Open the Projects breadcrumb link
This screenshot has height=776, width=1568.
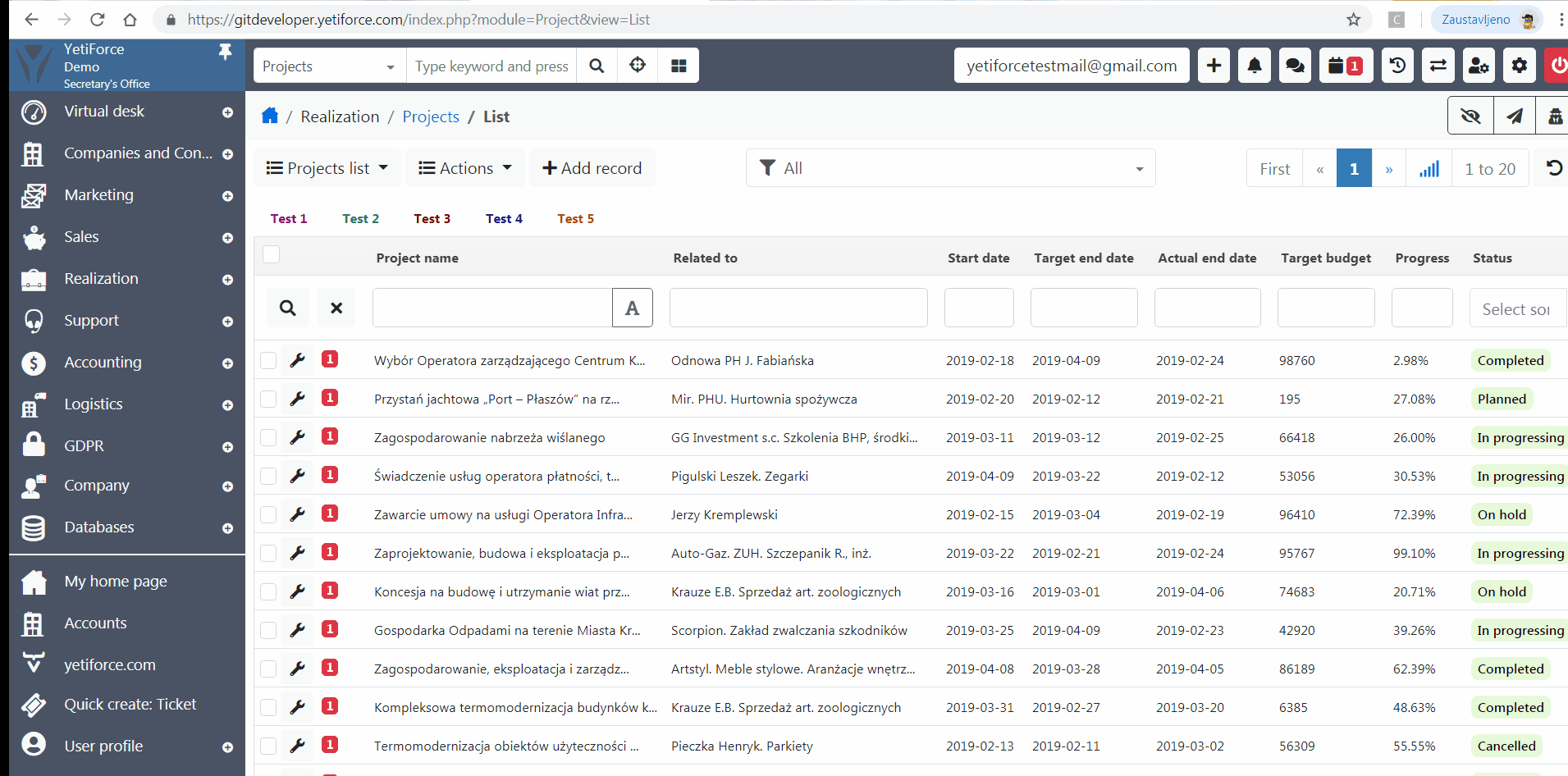(x=430, y=116)
